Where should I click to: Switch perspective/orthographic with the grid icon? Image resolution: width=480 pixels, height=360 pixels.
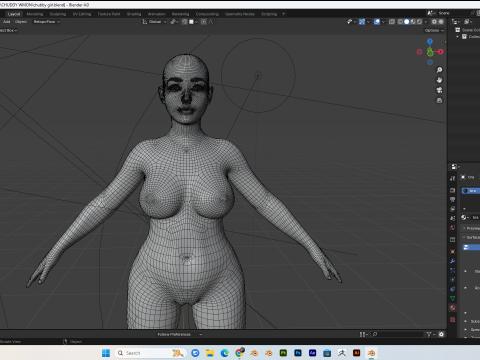pos(439,100)
